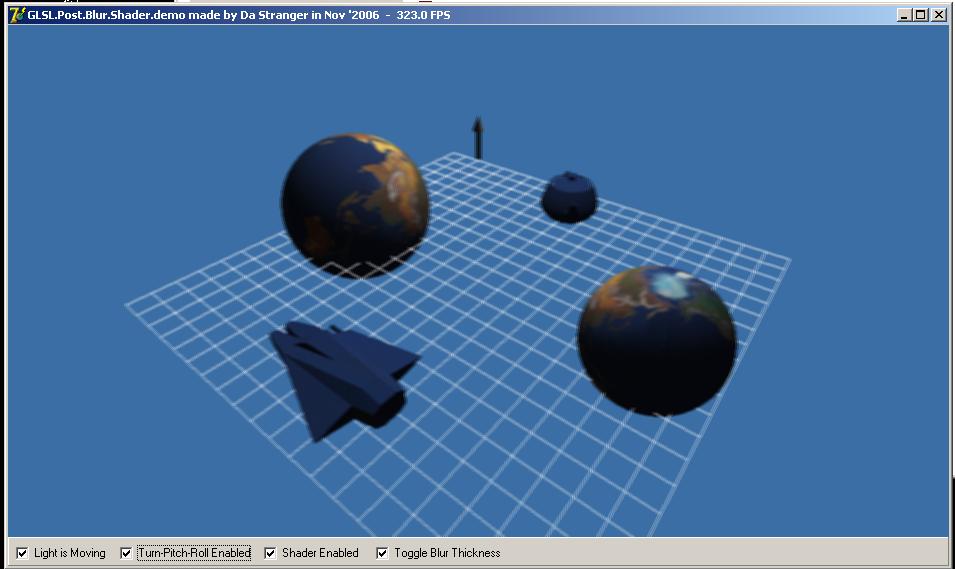Click the small dark blue dome object
This screenshot has width=955, height=569.
pyautogui.click(x=569, y=197)
